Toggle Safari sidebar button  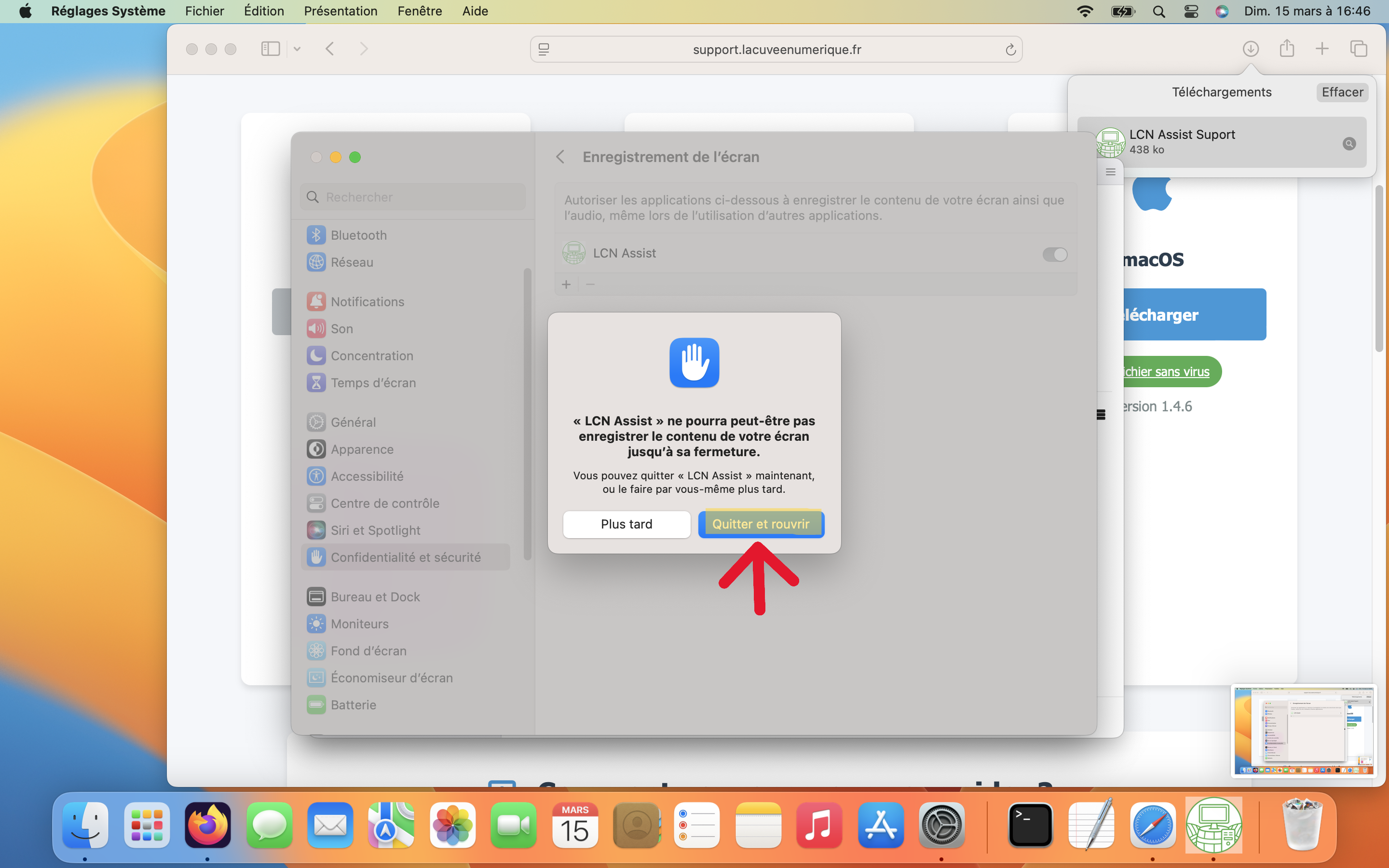271,49
